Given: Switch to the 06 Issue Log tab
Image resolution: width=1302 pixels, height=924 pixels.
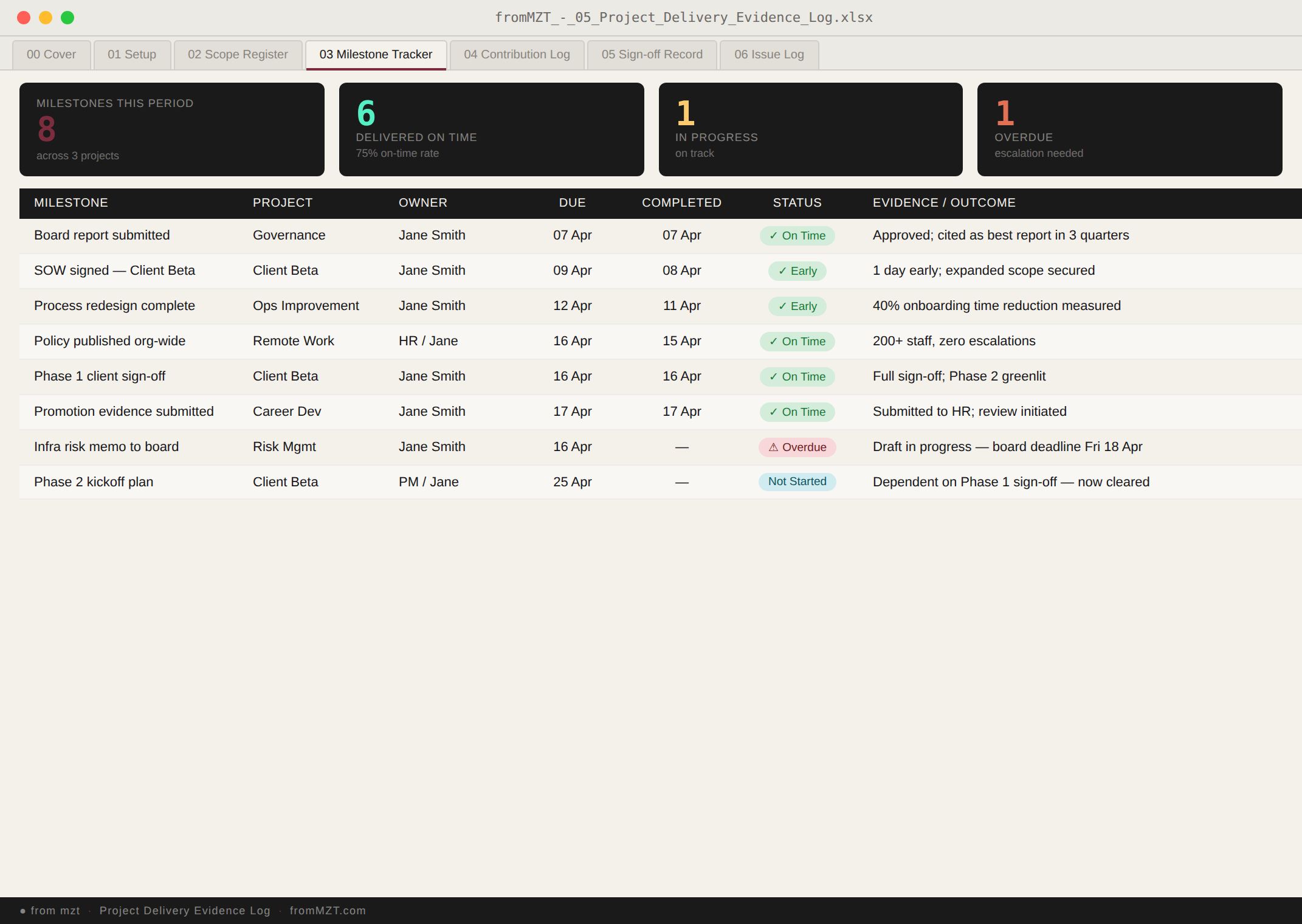Looking at the screenshot, I should click(x=769, y=55).
